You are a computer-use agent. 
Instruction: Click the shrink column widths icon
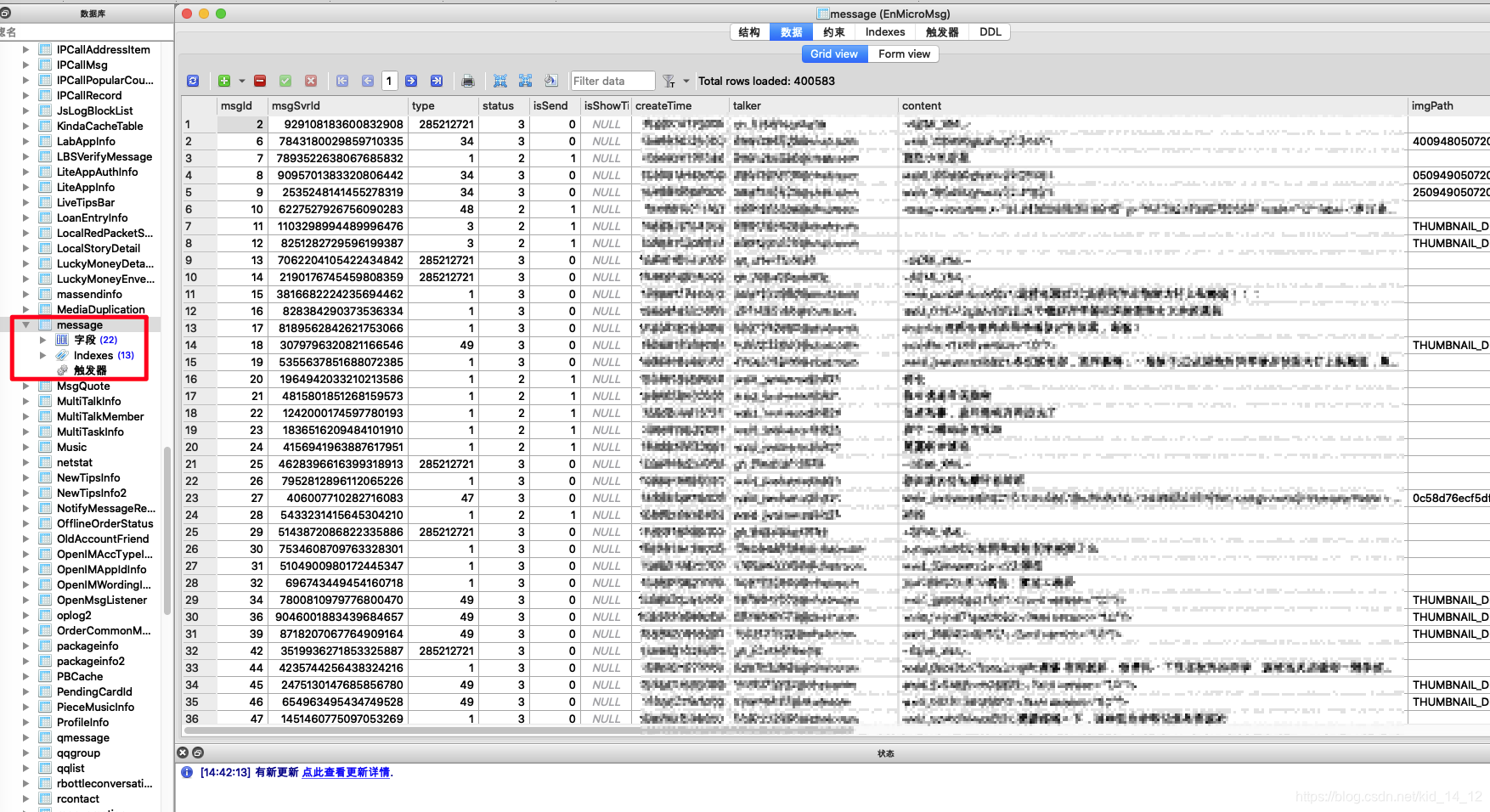point(500,81)
